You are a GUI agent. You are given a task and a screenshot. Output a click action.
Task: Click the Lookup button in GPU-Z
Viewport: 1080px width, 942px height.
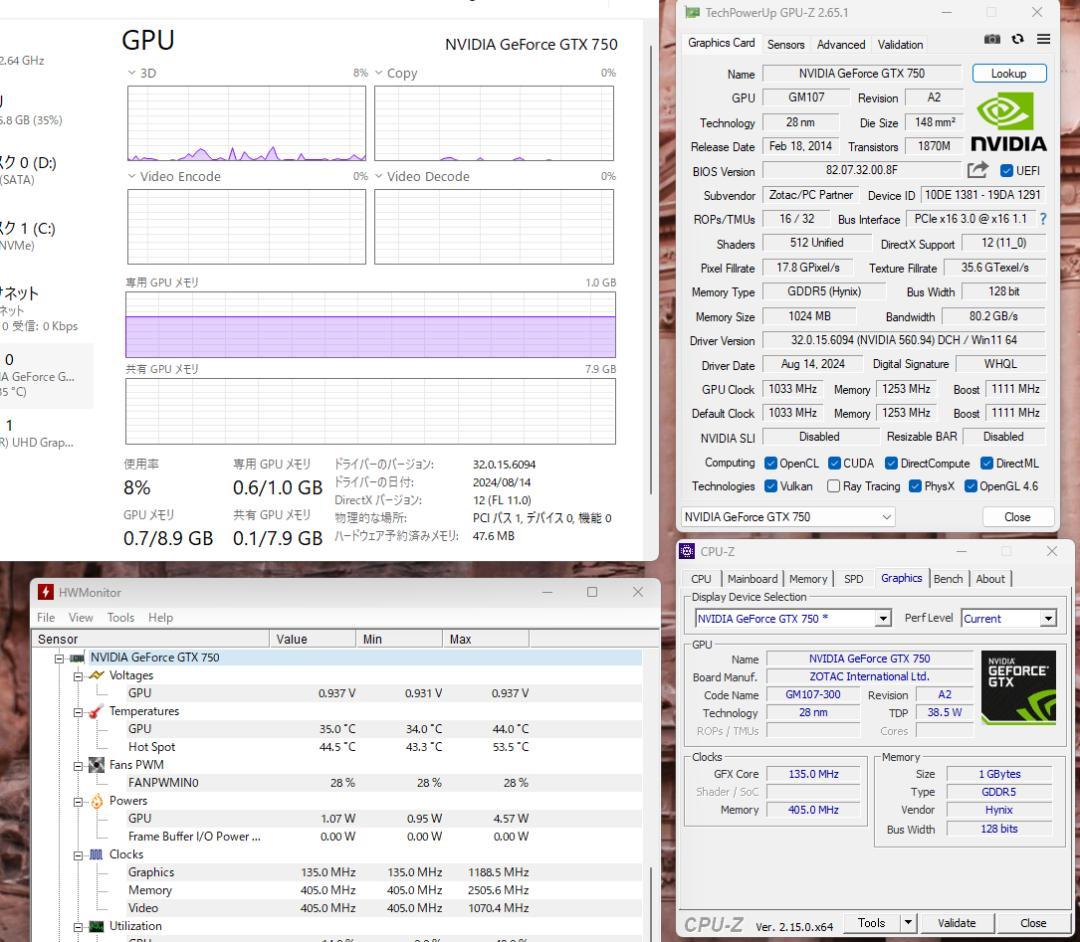1008,73
